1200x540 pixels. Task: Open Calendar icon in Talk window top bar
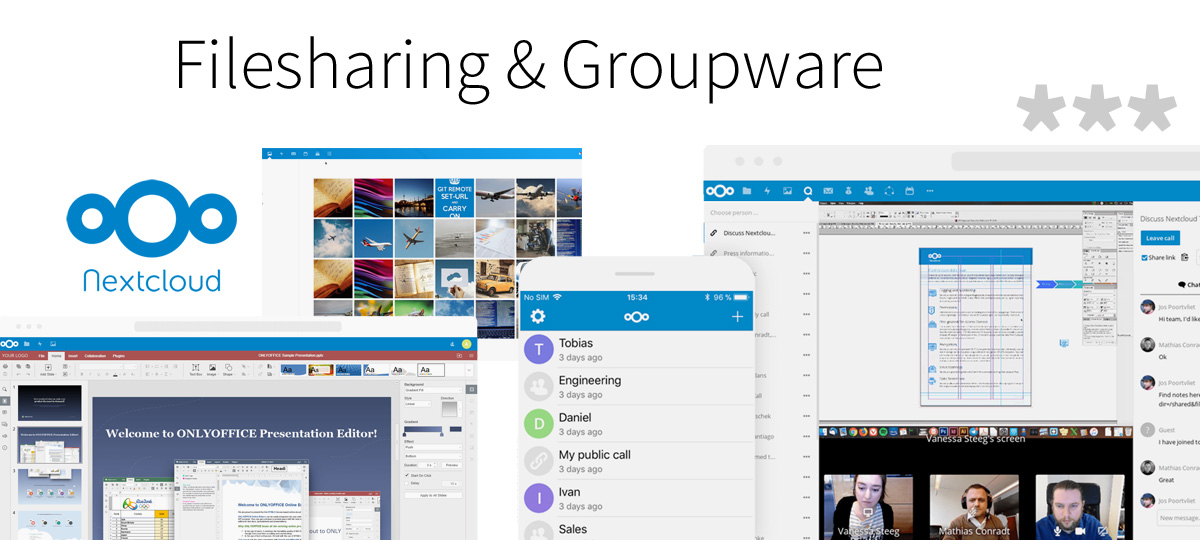point(910,190)
